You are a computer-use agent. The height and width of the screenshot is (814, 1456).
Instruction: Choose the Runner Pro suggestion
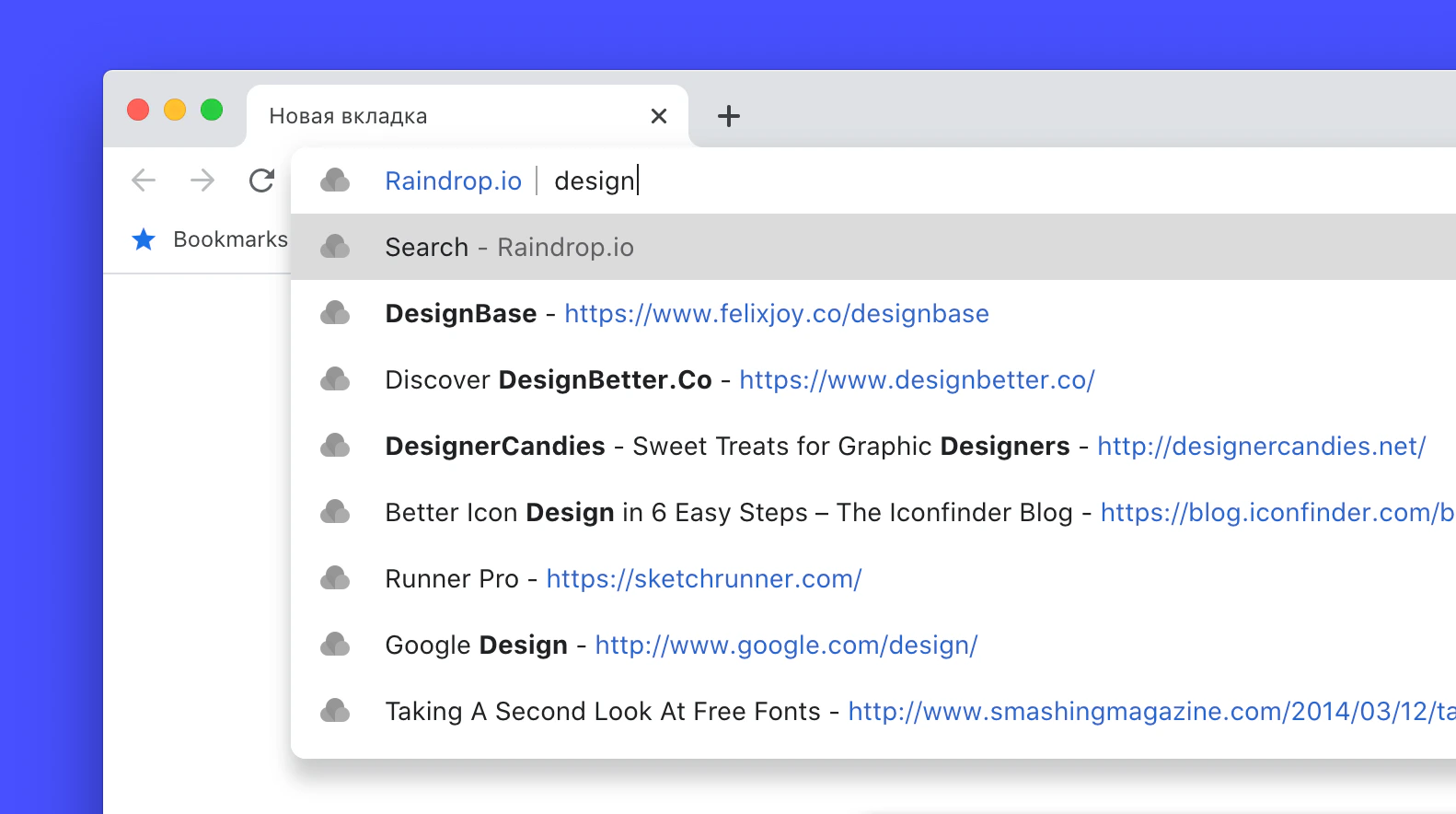point(873,578)
